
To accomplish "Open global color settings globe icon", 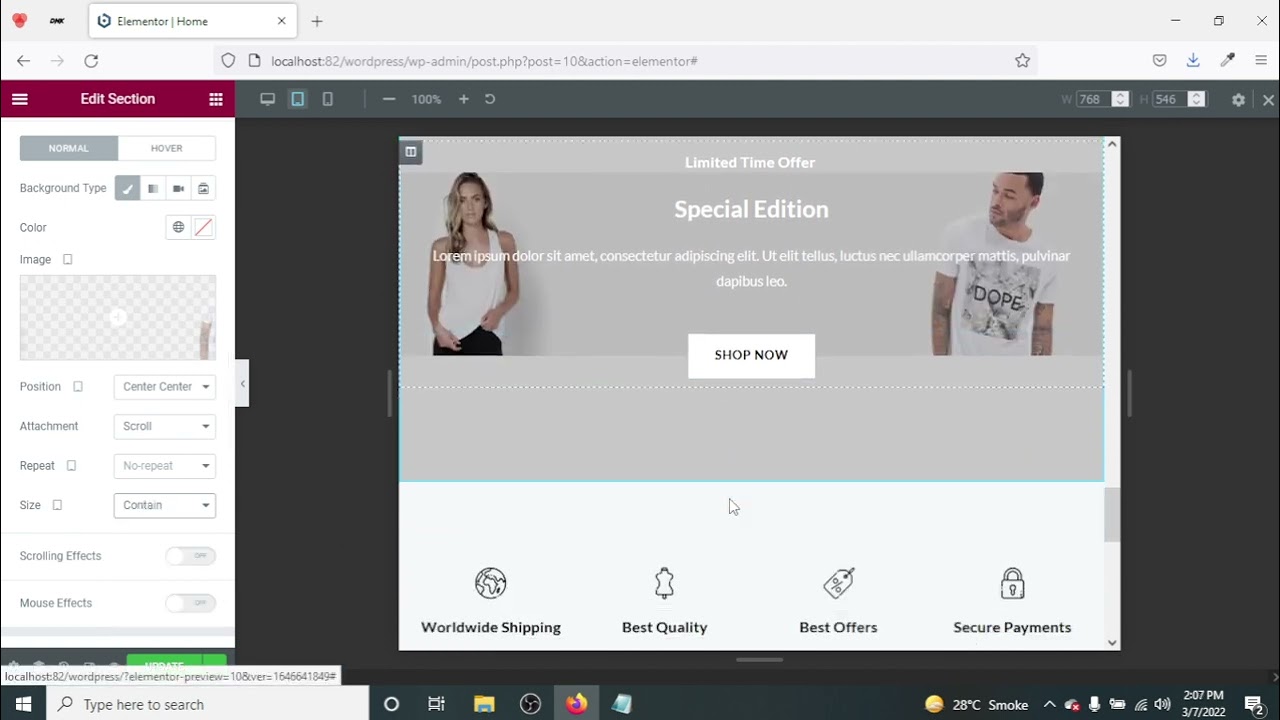I will point(178,227).
